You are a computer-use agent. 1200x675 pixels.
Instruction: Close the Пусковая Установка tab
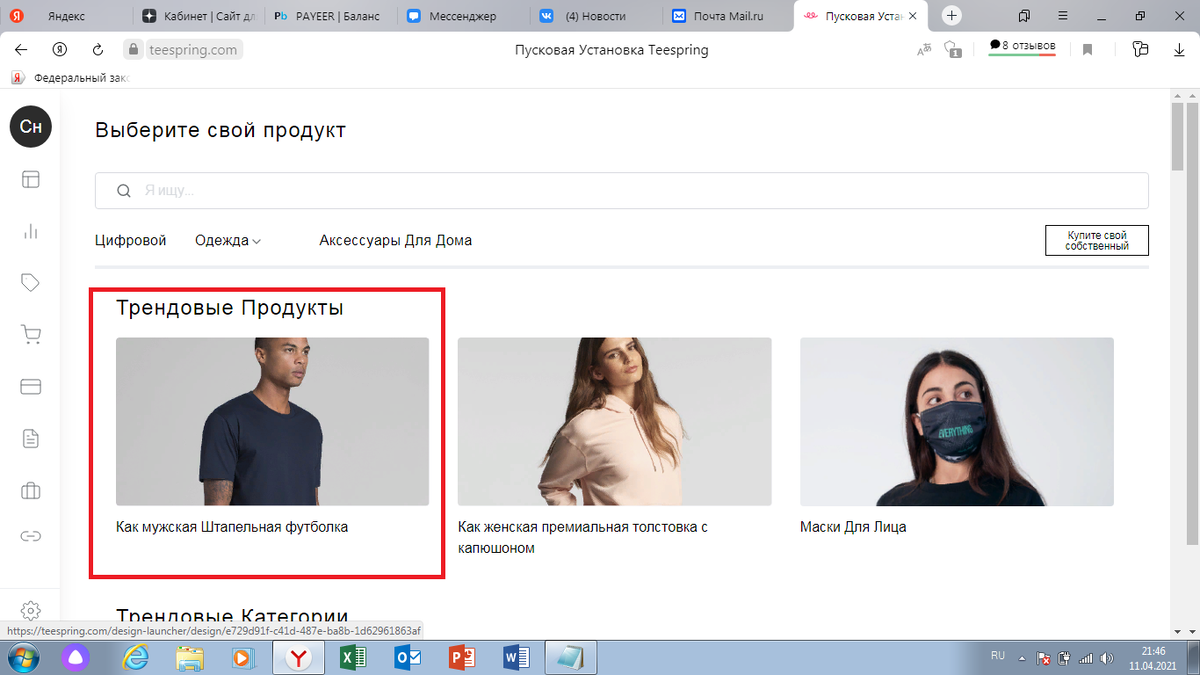[x=912, y=16]
